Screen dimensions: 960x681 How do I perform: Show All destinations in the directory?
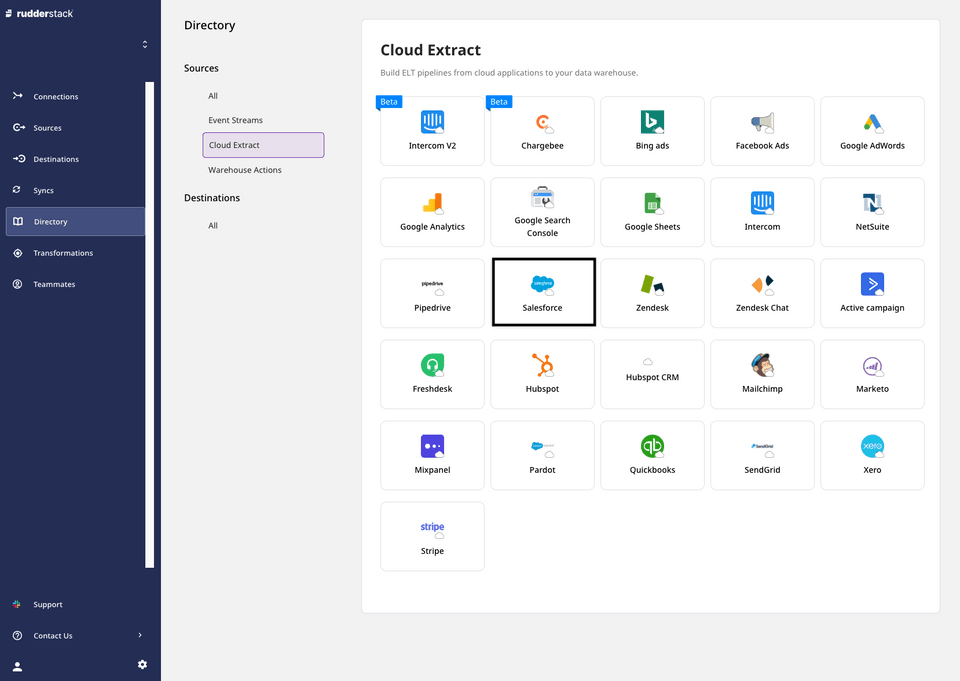coord(212,225)
